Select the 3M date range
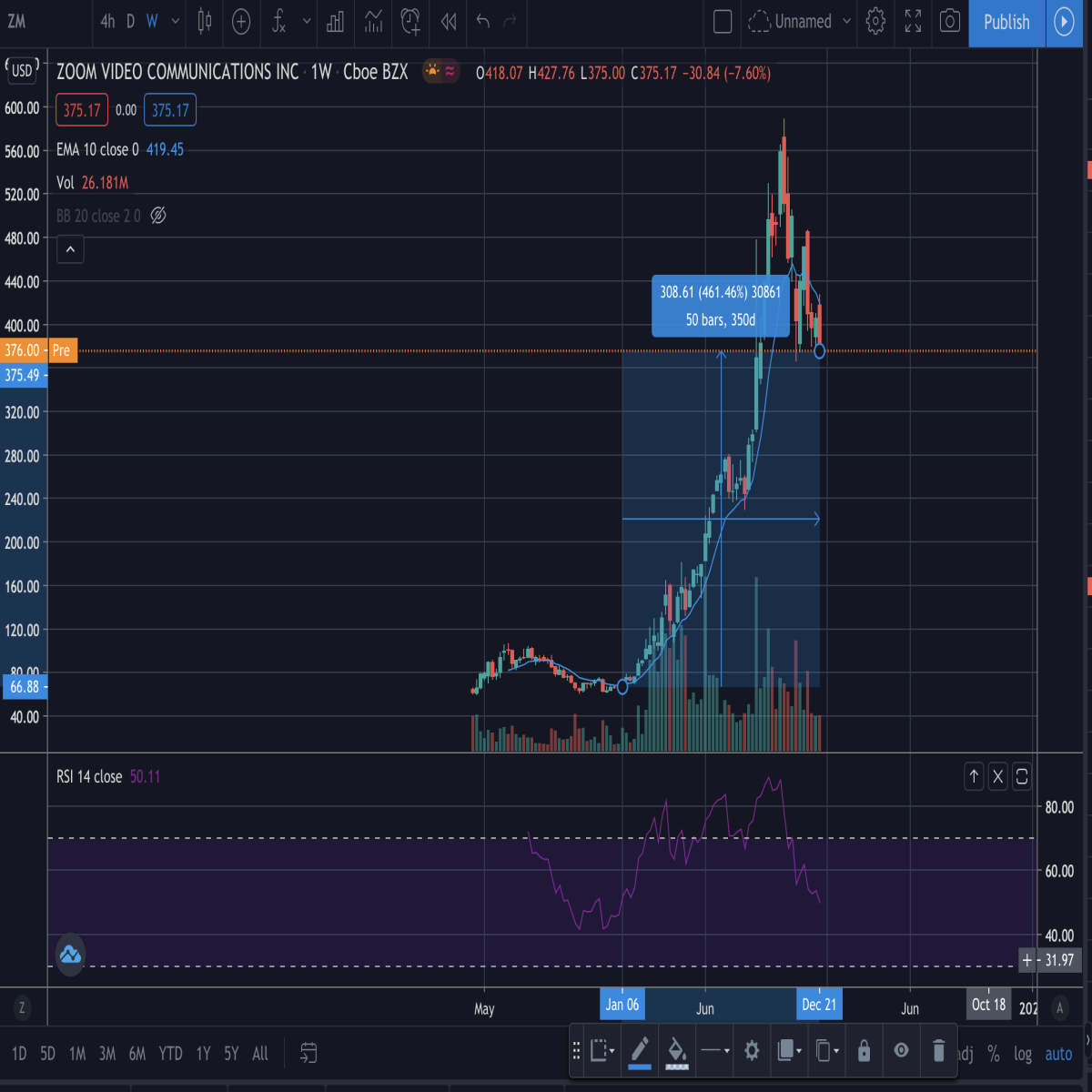Image resolution: width=1092 pixels, height=1092 pixels. tap(107, 1054)
